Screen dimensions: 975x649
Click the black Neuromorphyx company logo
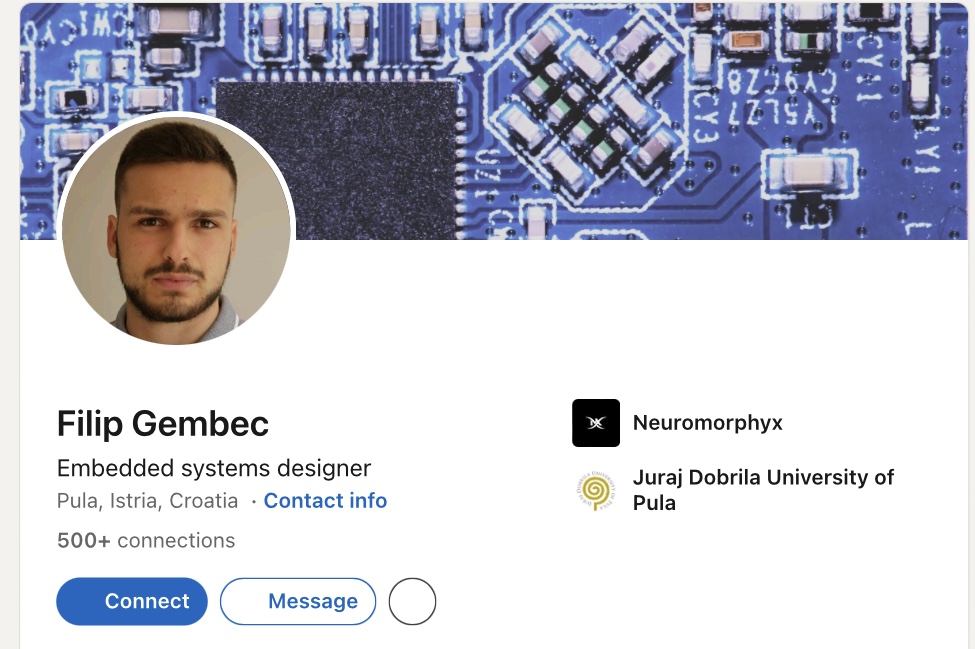pos(596,423)
